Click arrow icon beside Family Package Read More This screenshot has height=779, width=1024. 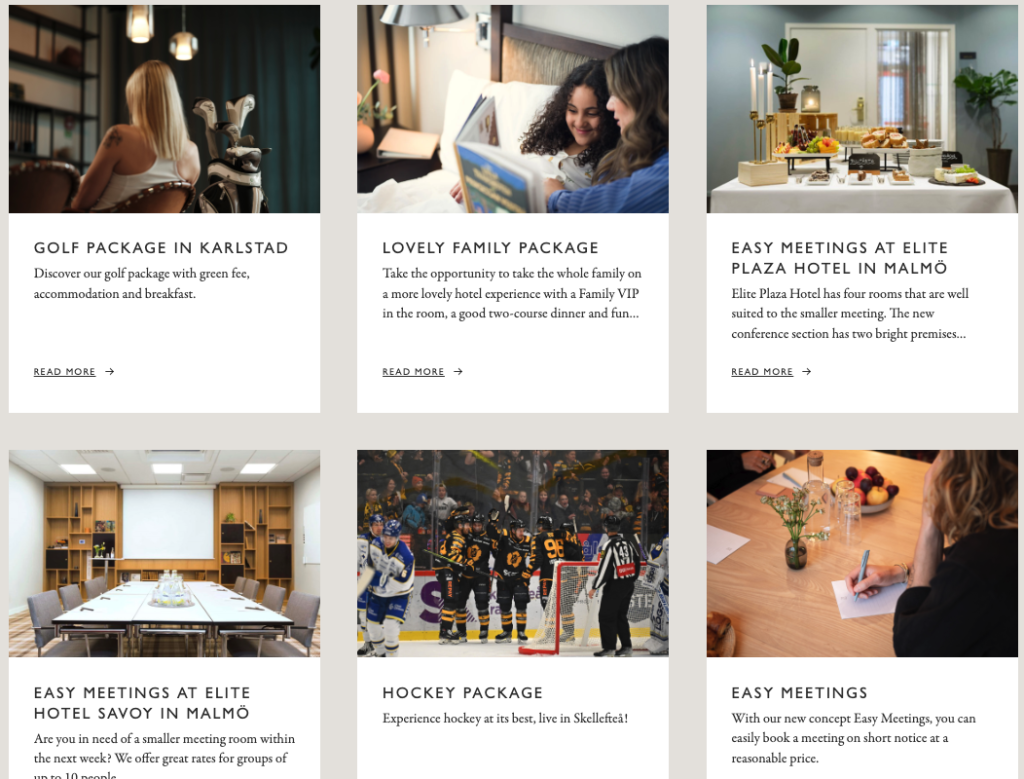click(458, 372)
